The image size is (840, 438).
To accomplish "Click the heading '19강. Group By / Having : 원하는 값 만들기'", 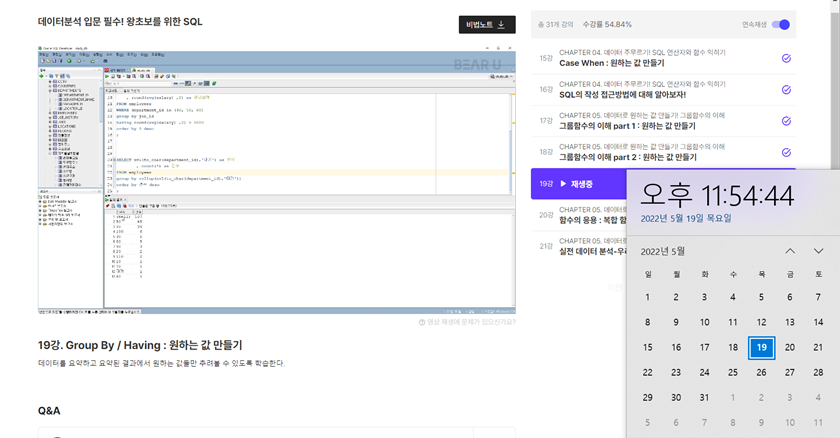I will point(140,345).
